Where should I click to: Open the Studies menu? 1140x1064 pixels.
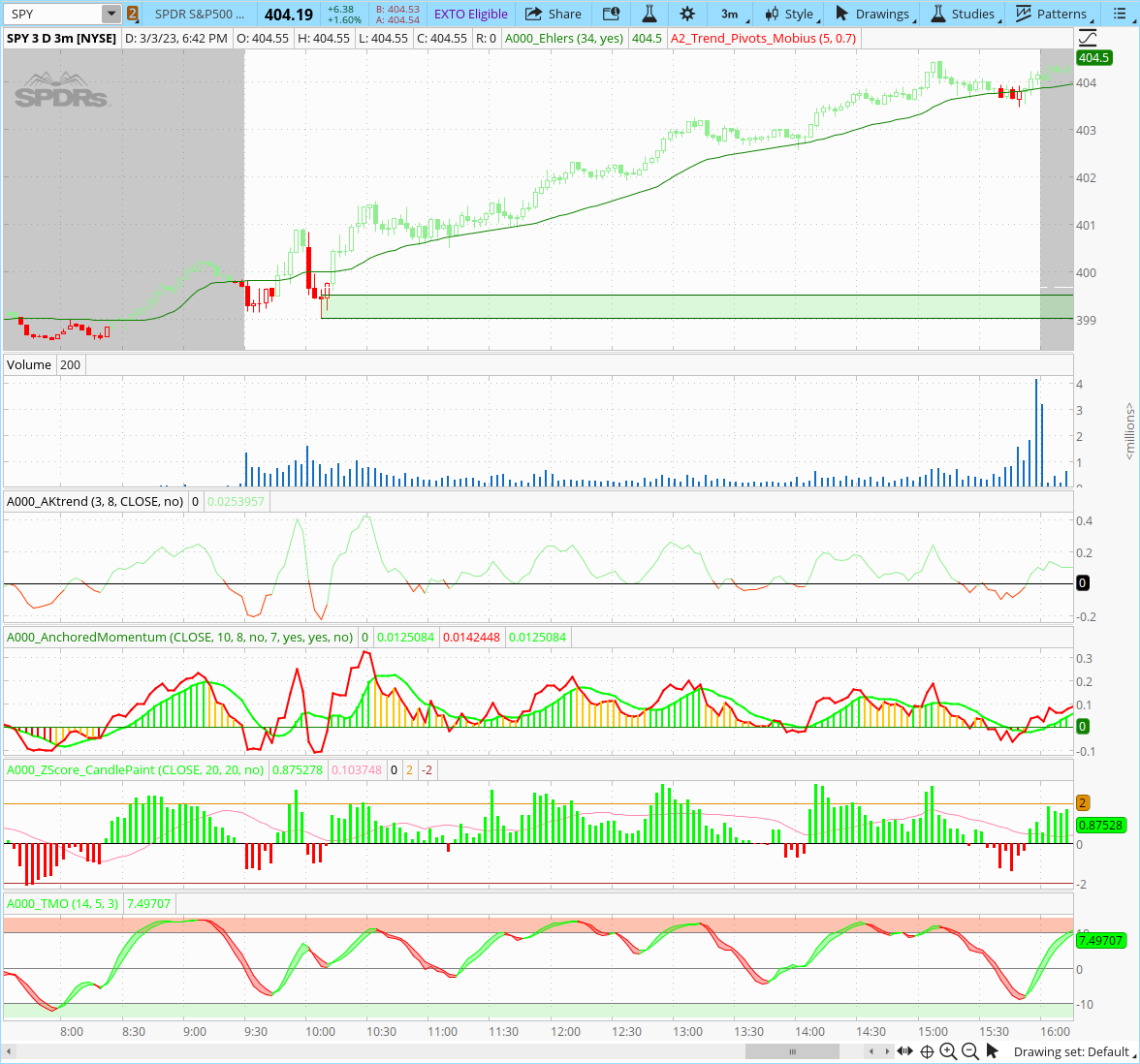(x=963, y=14)
